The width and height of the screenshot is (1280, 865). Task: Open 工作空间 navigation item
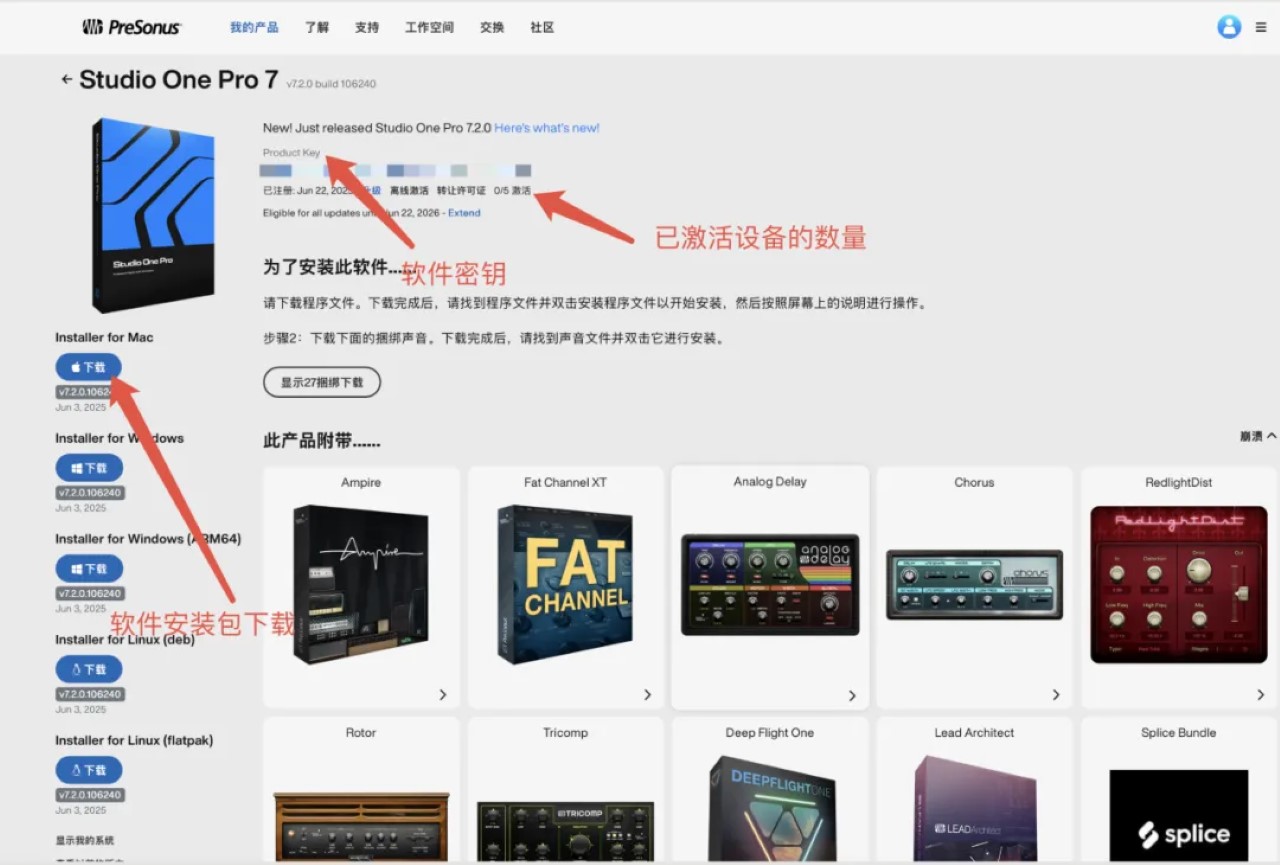pyautogui.click(x=429, y=28)
